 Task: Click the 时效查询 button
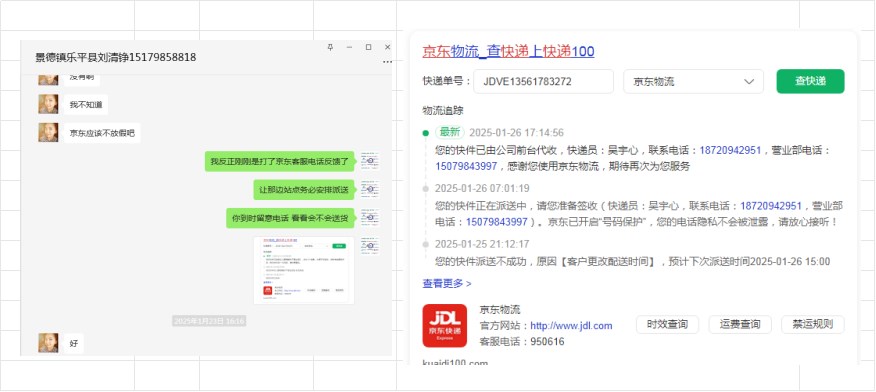tap(667, 324)
